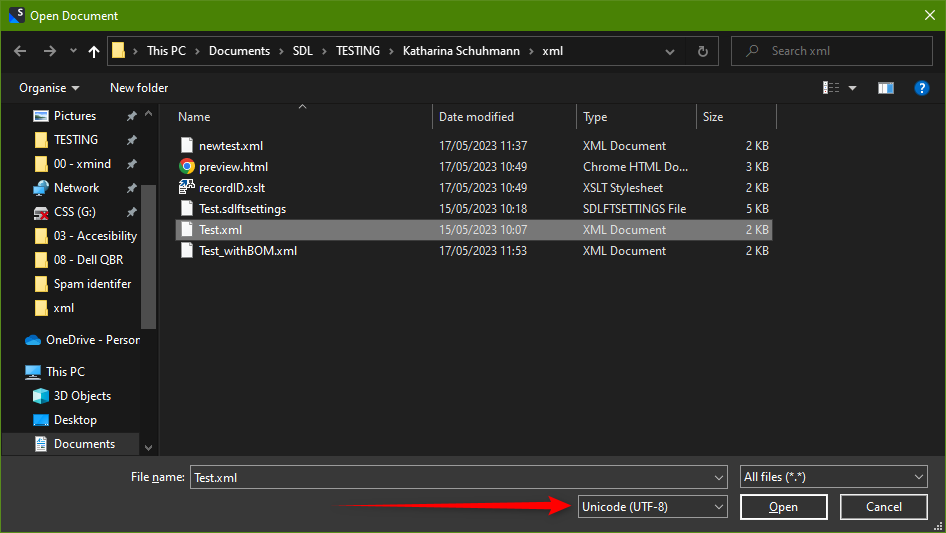The width and height of the screenshot is (946, 533).
Task: Click the address bar folder icon
Action: 119,51
